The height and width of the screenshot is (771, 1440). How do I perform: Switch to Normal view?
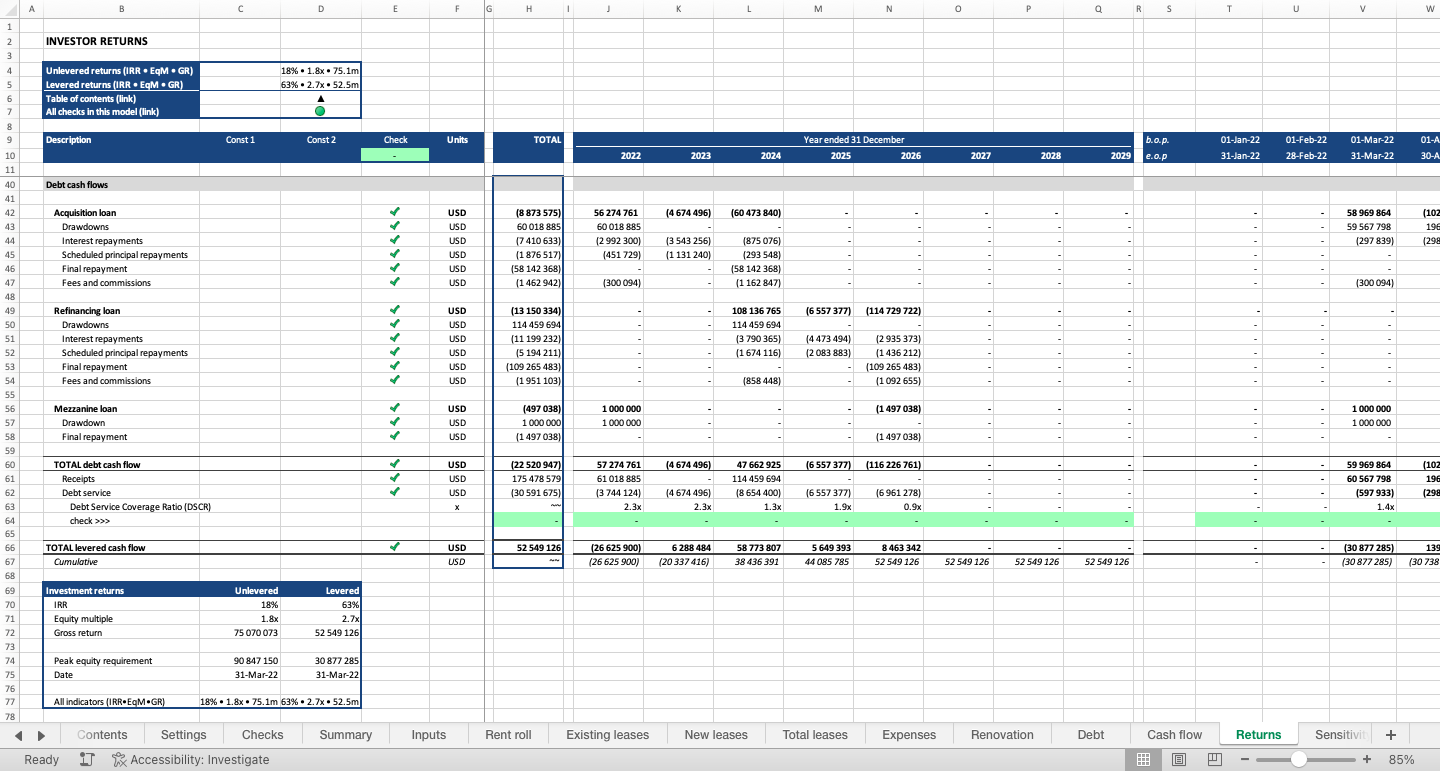(1143, 760)
